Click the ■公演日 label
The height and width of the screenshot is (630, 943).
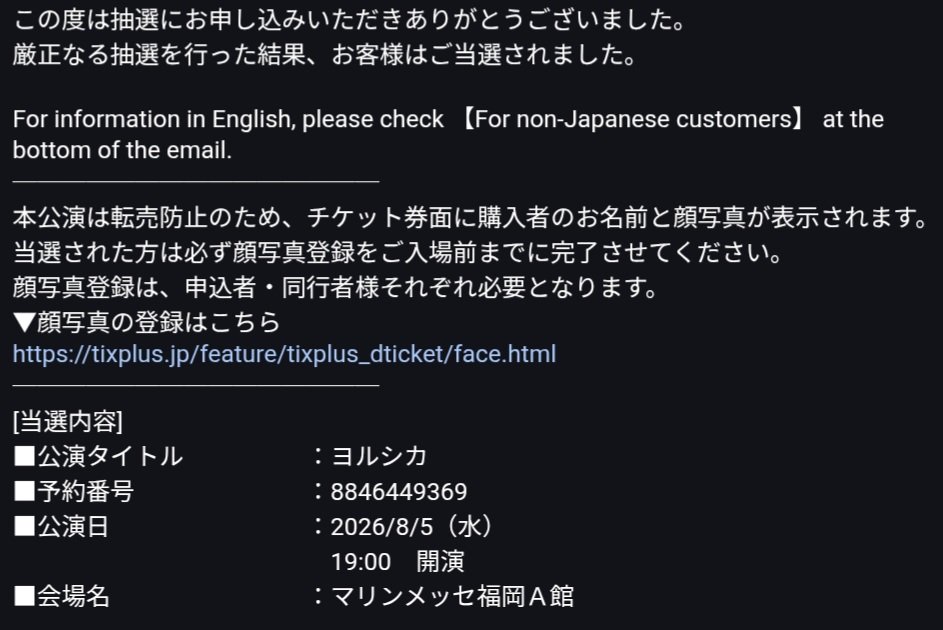click(61, 527)
